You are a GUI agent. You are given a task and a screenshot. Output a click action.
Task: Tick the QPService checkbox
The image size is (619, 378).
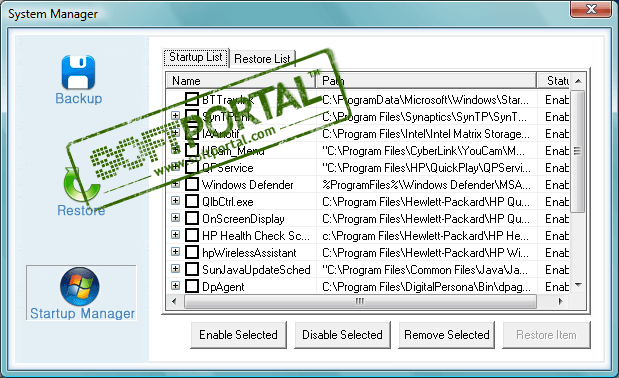pyautogui.click(x=192, y=167)
